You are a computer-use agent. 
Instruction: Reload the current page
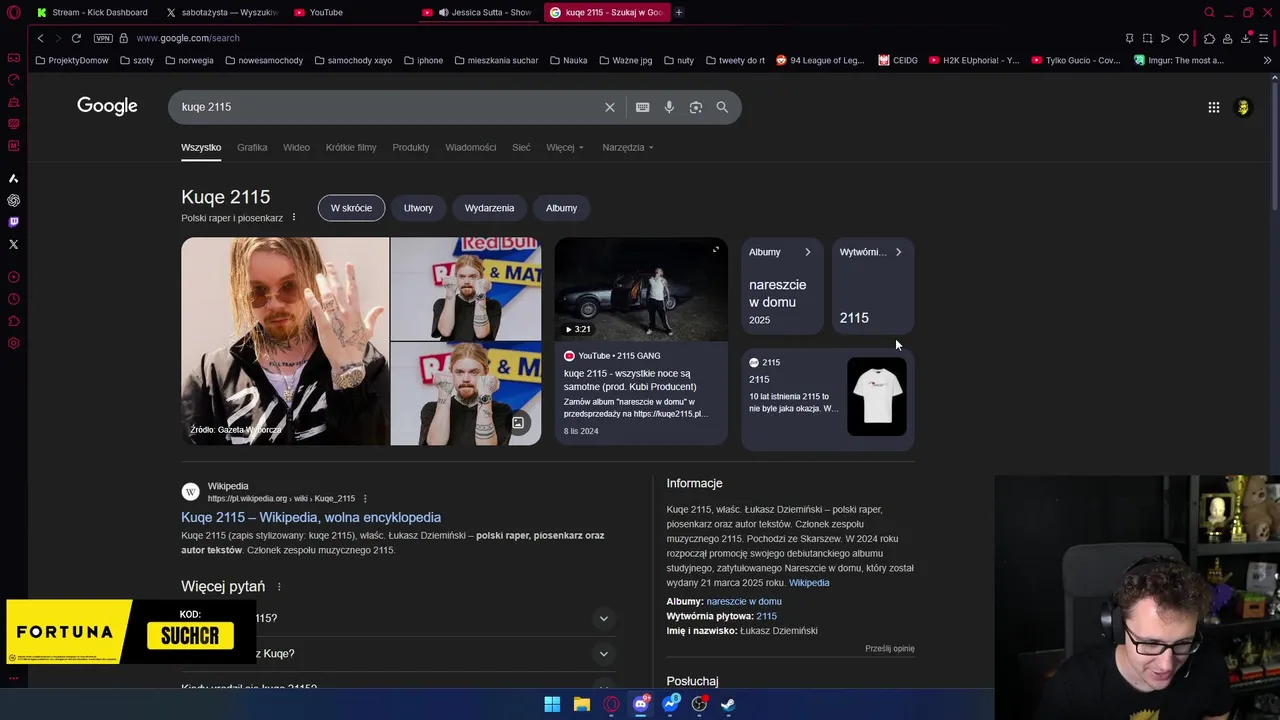click(x=76, y=38)
